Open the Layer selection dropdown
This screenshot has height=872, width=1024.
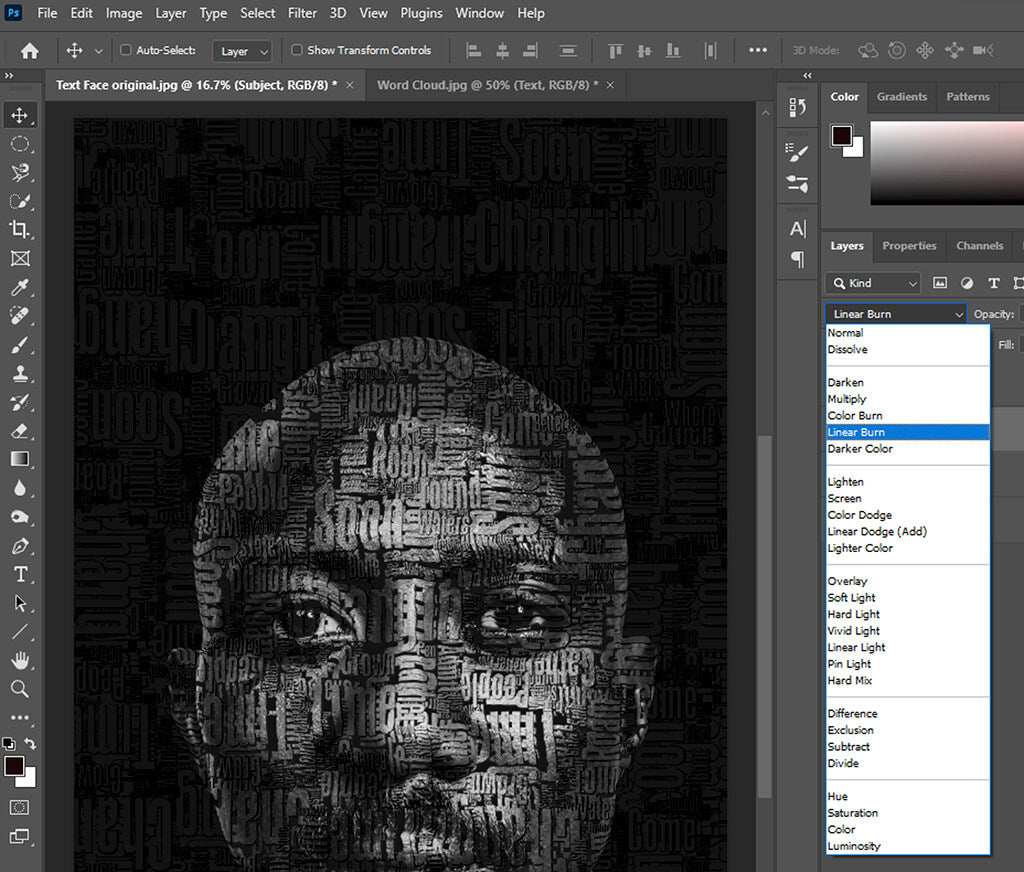240,50
